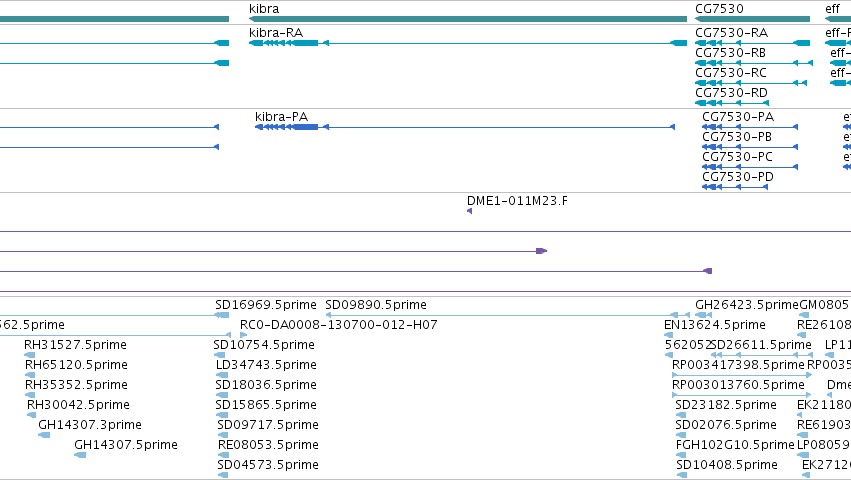Select protein label CG7530-PC
This screenshot has height=480, width=851.
click(738, 157)
